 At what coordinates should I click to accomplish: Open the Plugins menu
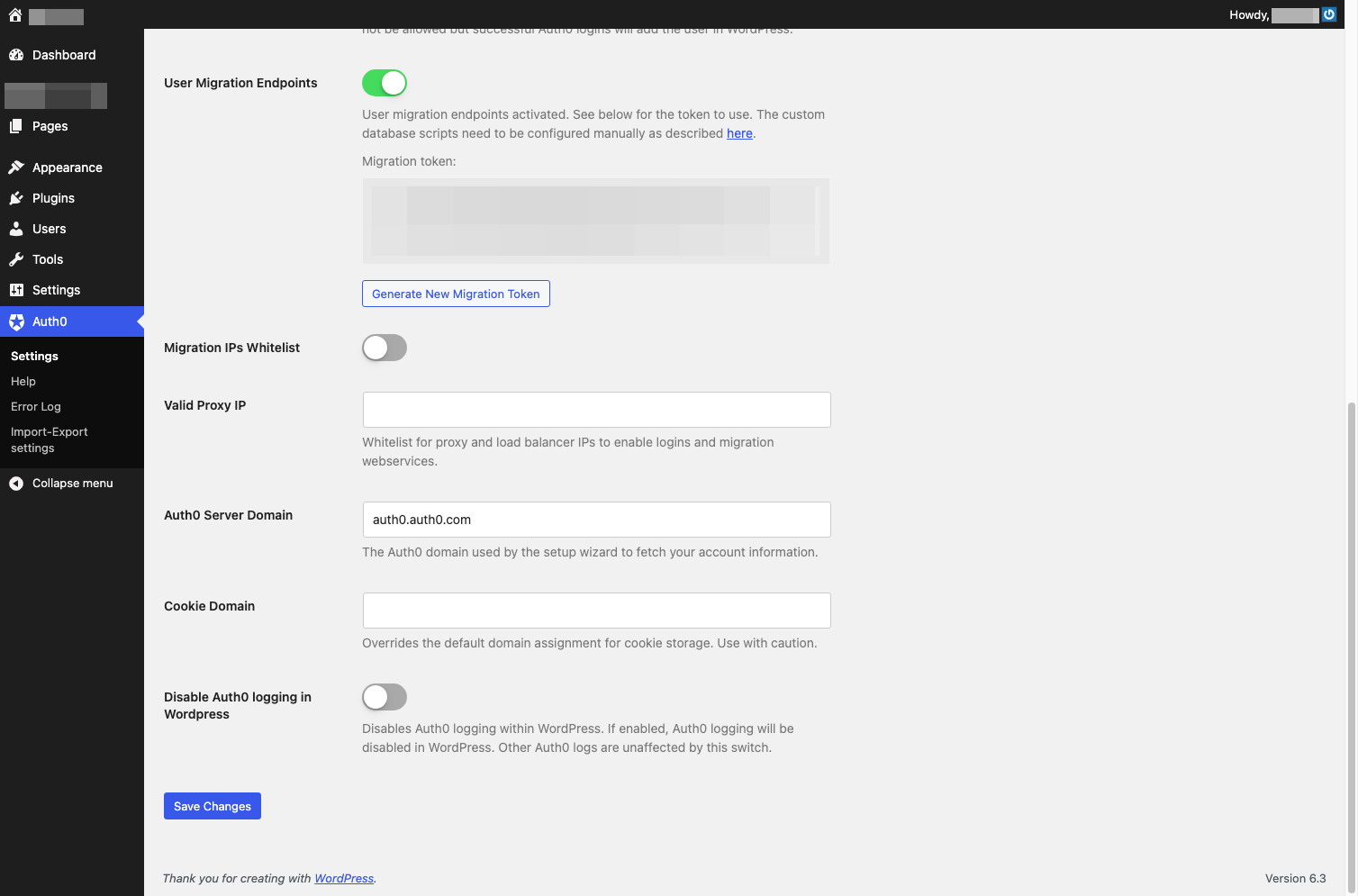point(72,198)
